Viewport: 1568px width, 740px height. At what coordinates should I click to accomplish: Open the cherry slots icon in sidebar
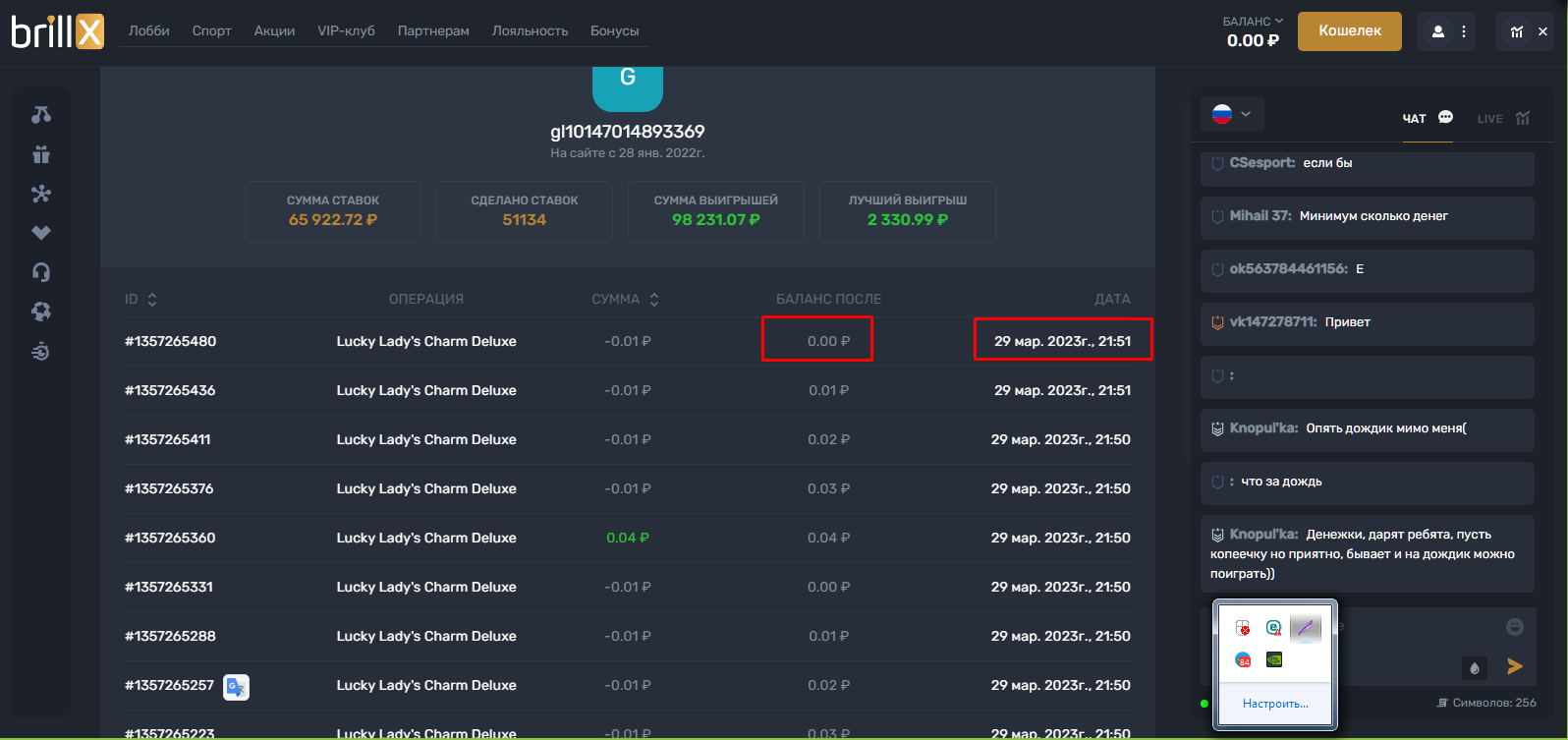click(x=40, y=115)
